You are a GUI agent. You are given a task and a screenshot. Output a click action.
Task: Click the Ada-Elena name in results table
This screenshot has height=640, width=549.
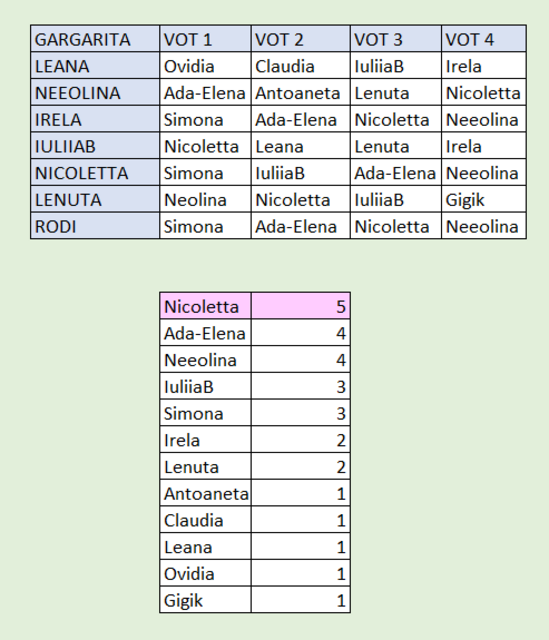[x=205, y=333]
